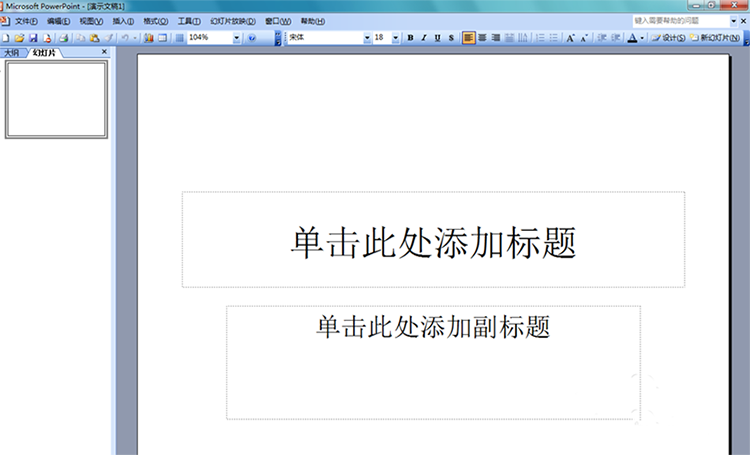Apply font color with the A icon

632,38
